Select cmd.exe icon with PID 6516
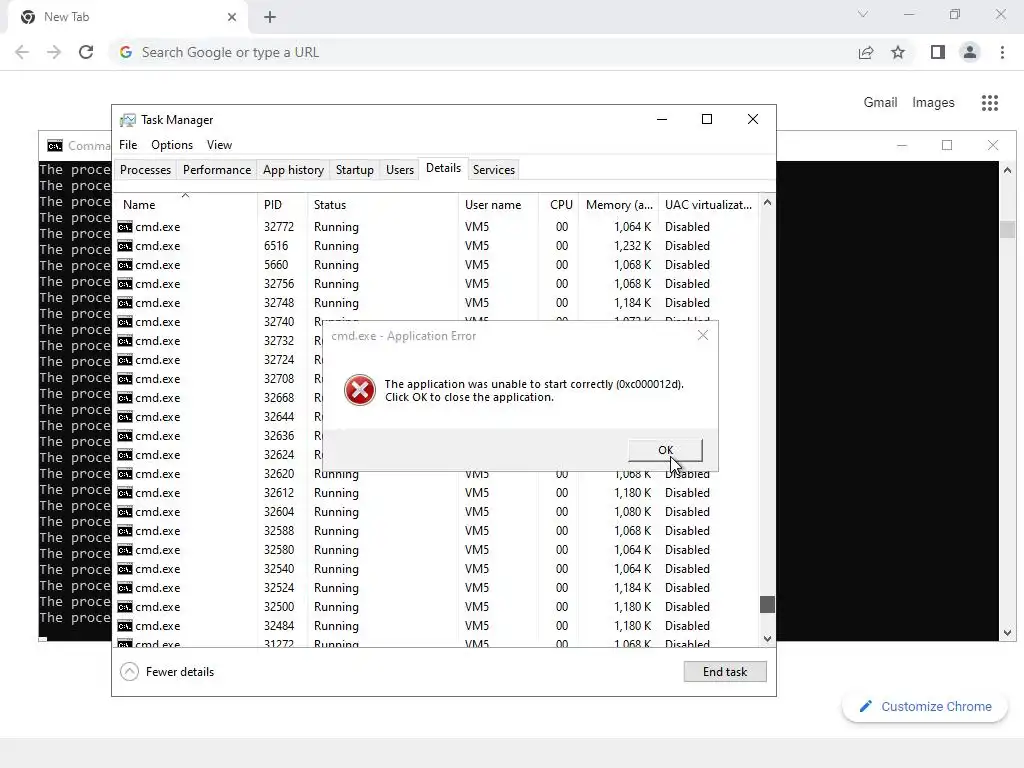This screenshot has height=768, width=1024. [125, 246]
